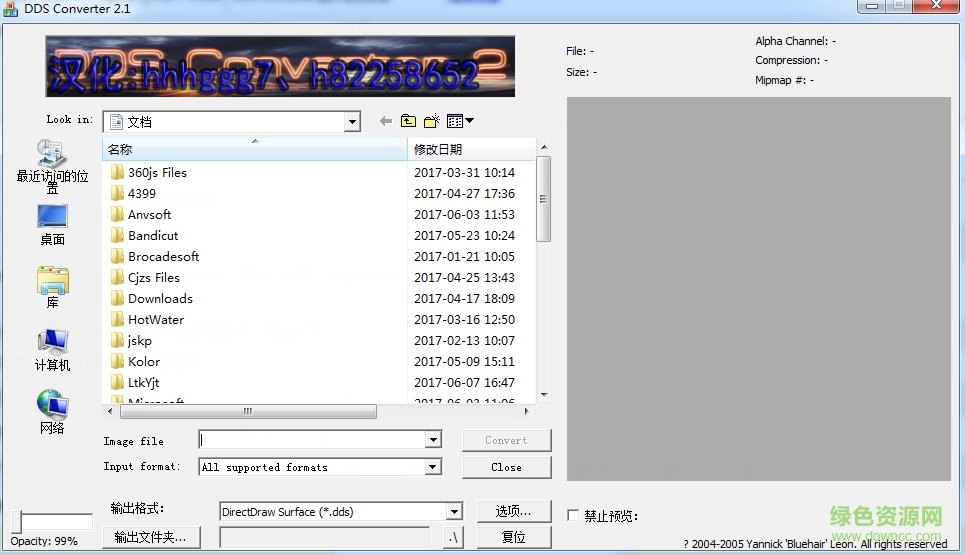Screen dimensions: 965x555
Task: Click the Opacity: 99% label
Action: (44, 541)
